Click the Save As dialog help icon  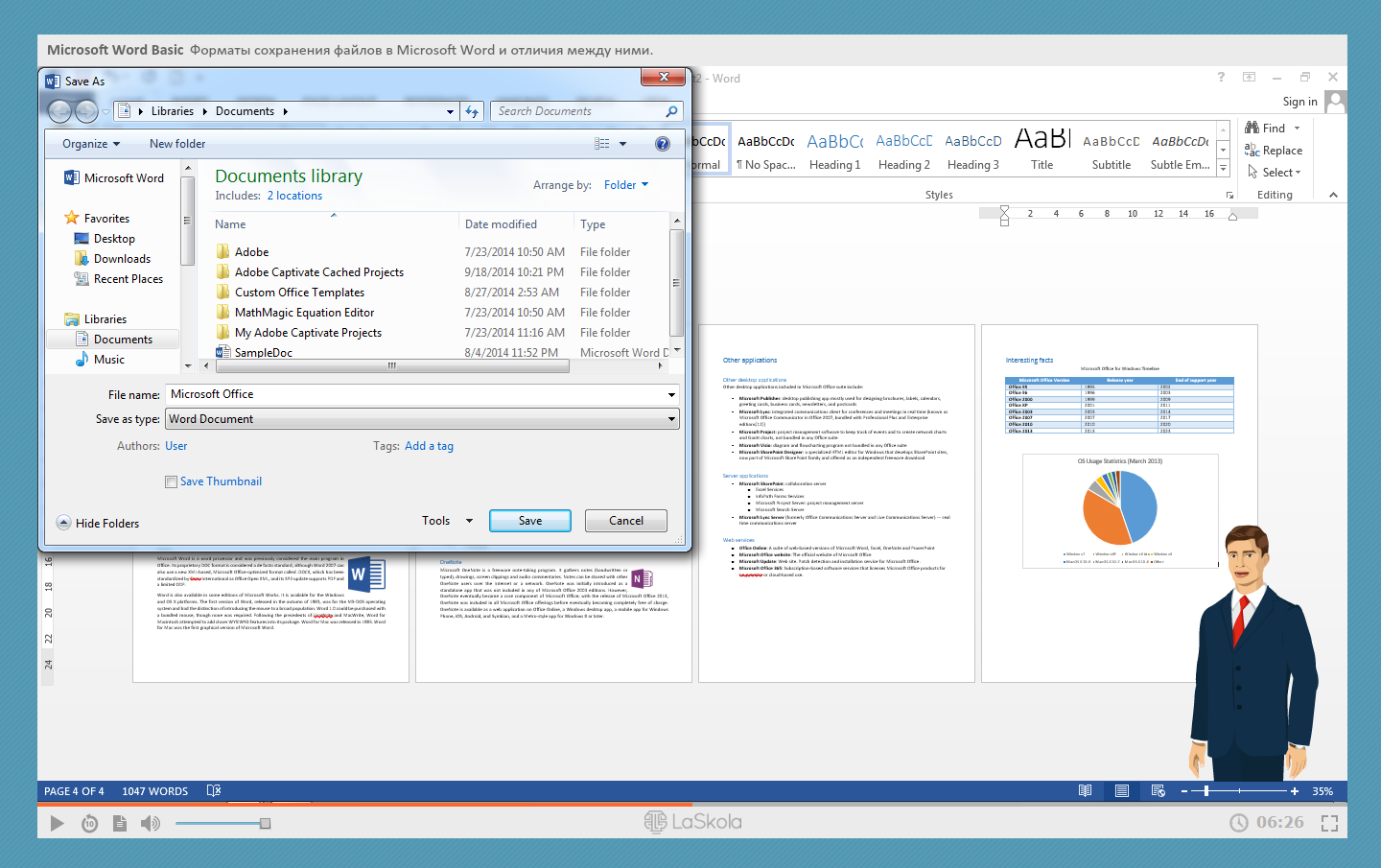click(662, 144)
